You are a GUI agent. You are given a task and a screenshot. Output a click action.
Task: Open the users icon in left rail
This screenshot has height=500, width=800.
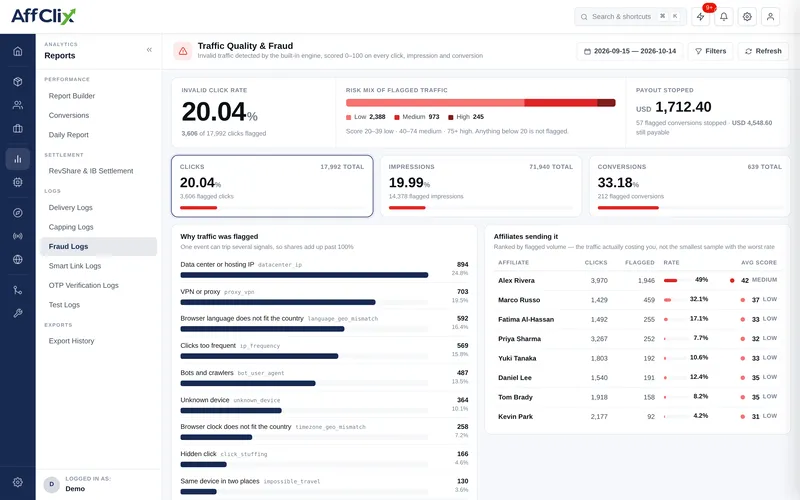click(x=18, y=105)
